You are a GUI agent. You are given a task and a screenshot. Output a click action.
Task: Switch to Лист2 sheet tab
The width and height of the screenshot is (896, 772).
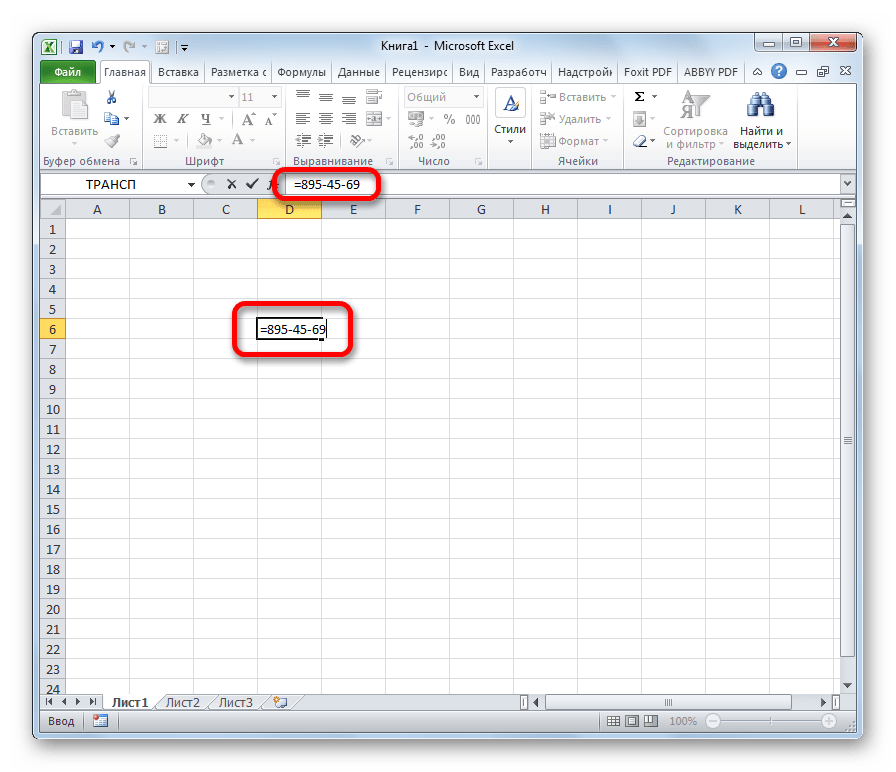pyautogui.click(x=183, y=703)
